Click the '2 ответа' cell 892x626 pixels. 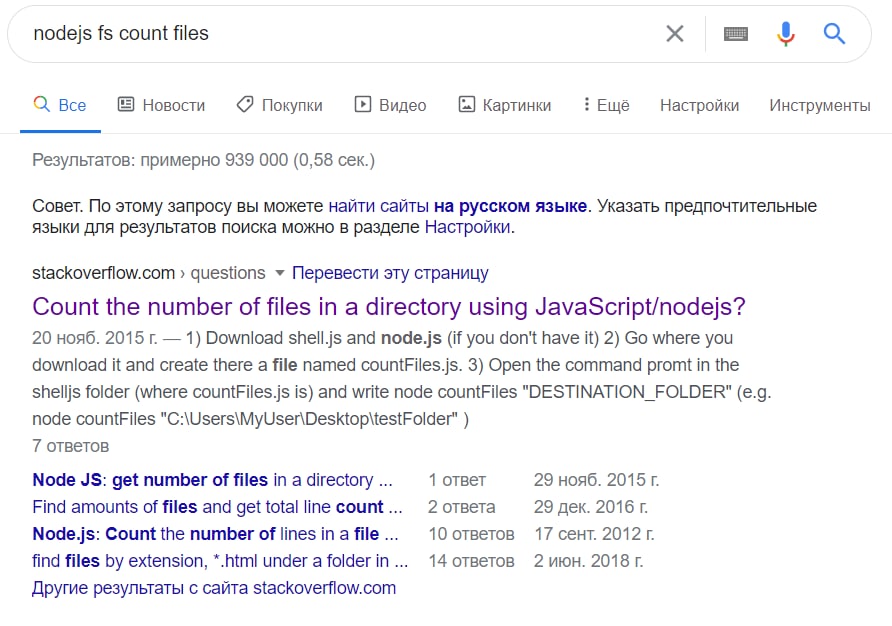(x=461, y=506)
